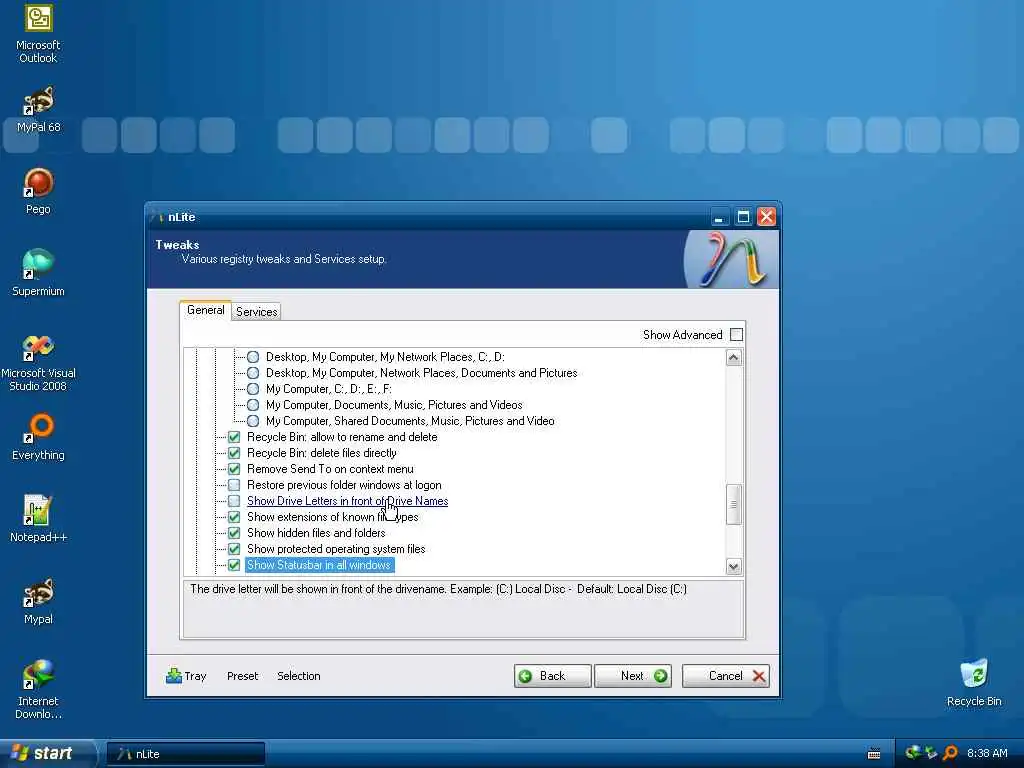The image size is (1024, 768).
Task: Open the Selection menu
Action: [x=298, y=676]
